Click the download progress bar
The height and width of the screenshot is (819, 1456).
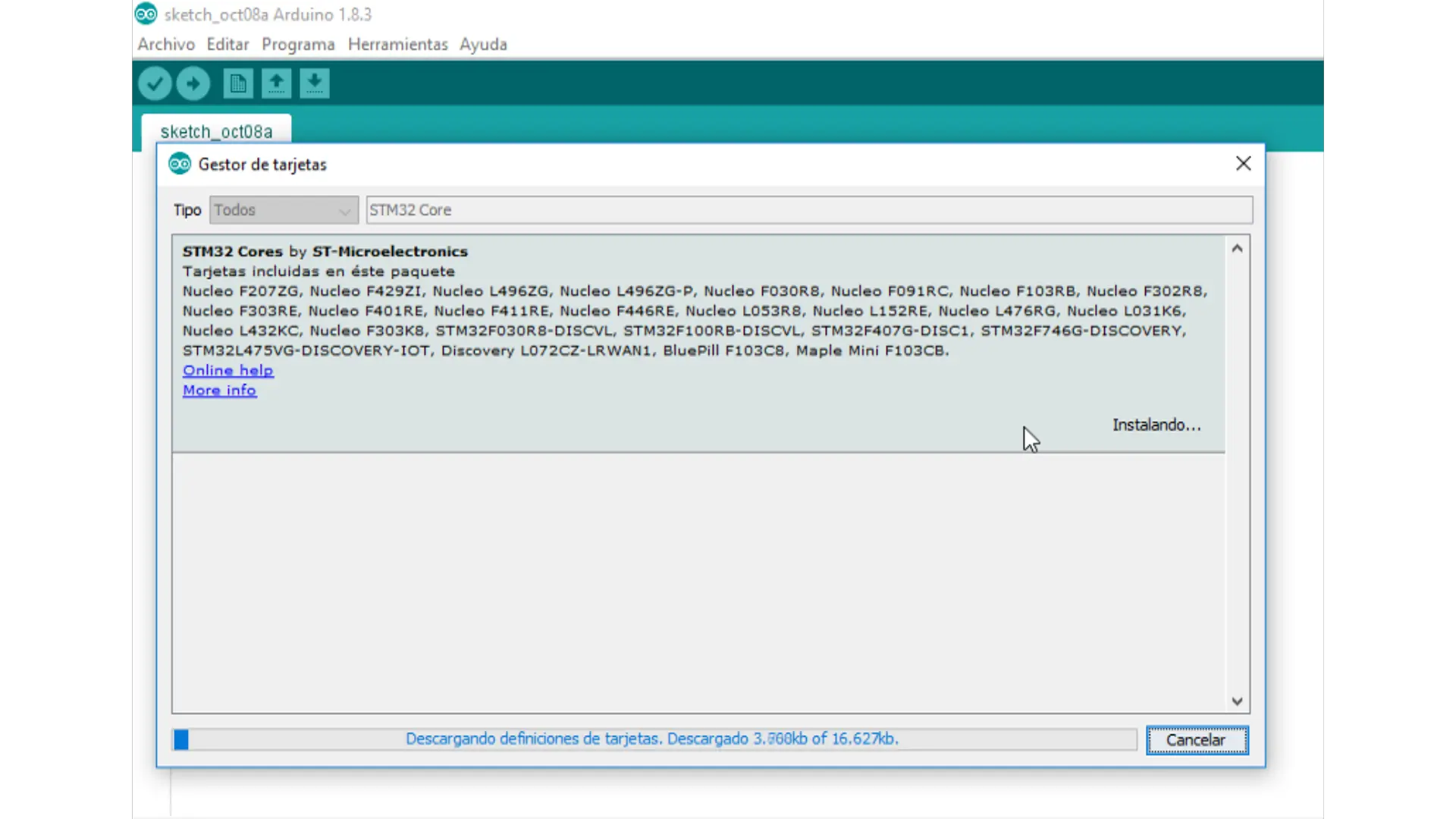point(654,739)
